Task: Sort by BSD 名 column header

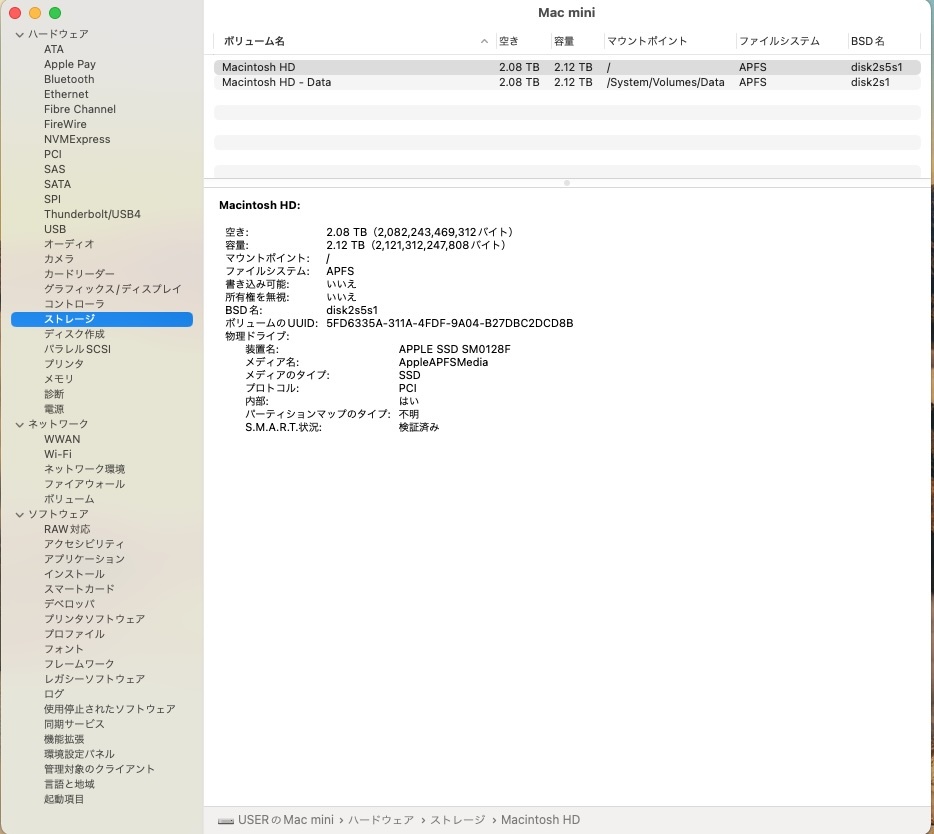Action: [x=867, y=41]
